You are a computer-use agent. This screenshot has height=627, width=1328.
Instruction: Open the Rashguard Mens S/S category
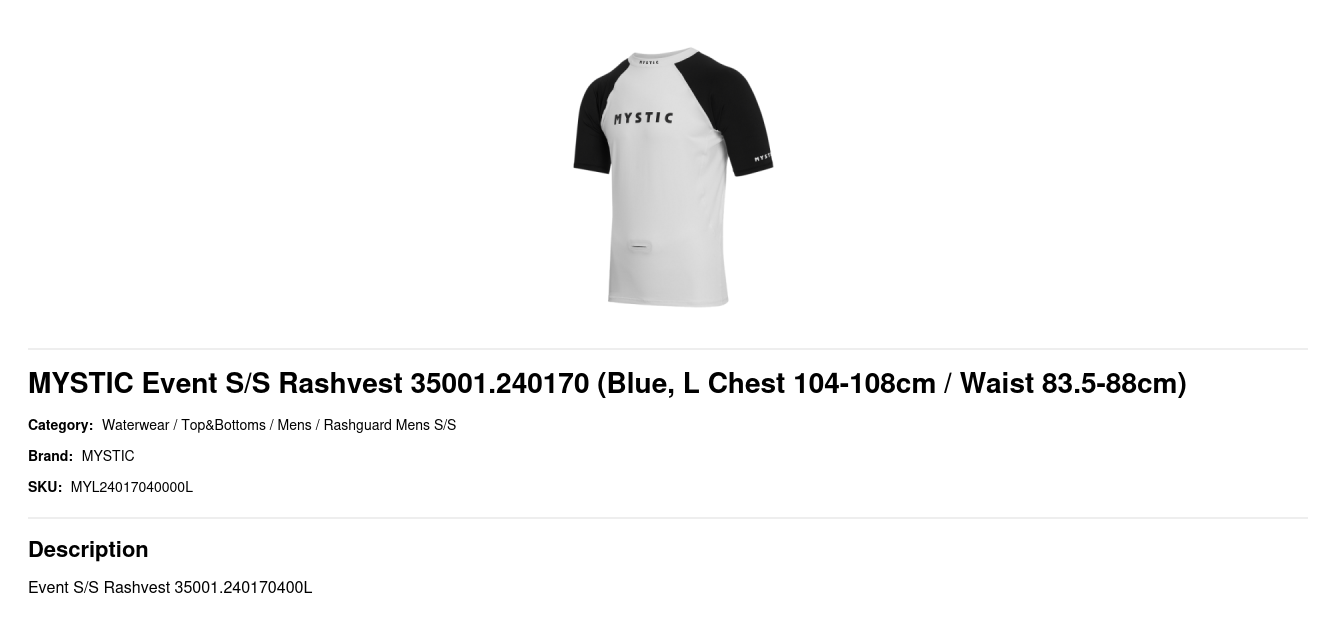[x=390, y=425]
